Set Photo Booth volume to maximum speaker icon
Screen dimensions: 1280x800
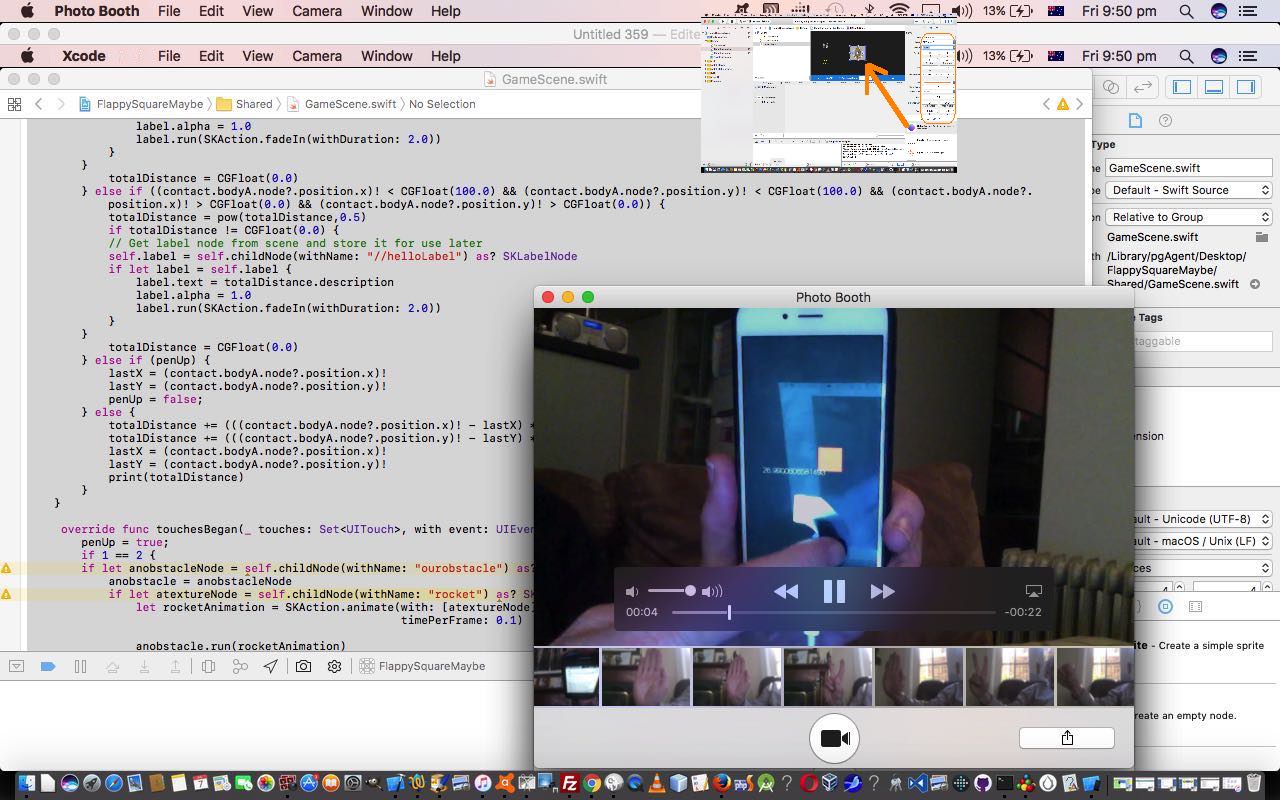[x=711, y=591]
